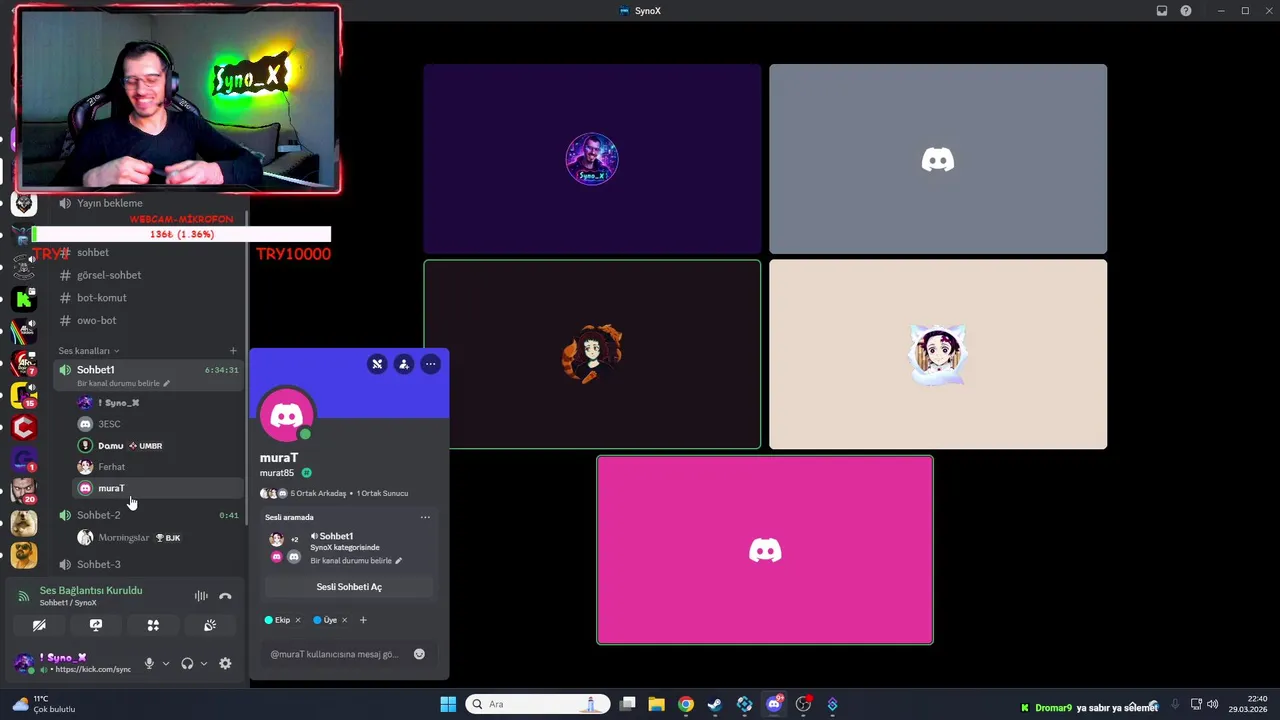The height and width of the screenshot is (720, 1280).
Task: Open the red C server icon
Action: pyautogui.click(x=24, y=427)
